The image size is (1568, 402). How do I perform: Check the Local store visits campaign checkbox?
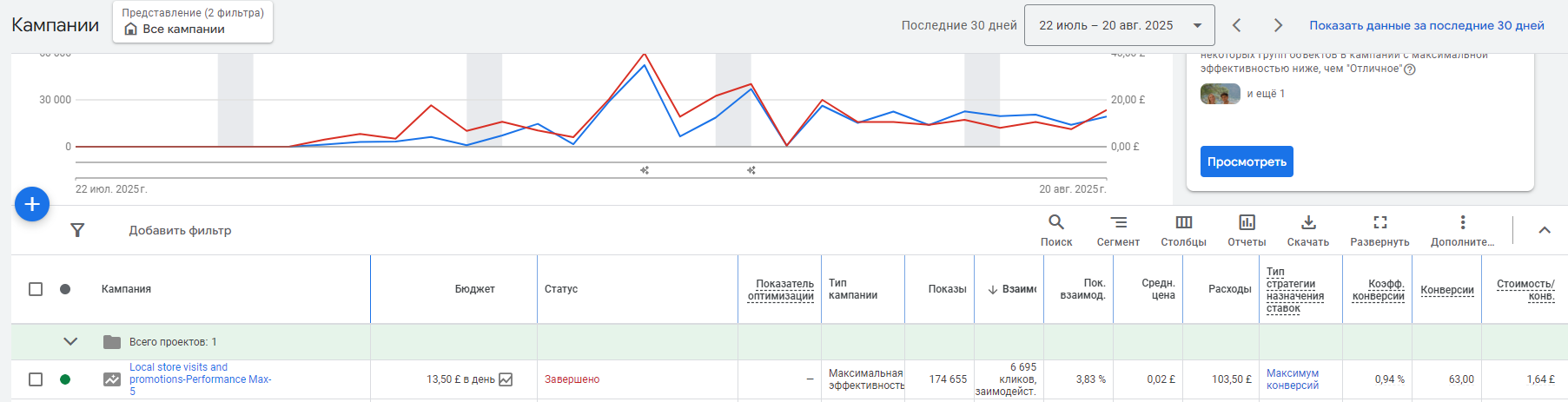(x=36, y=379)
